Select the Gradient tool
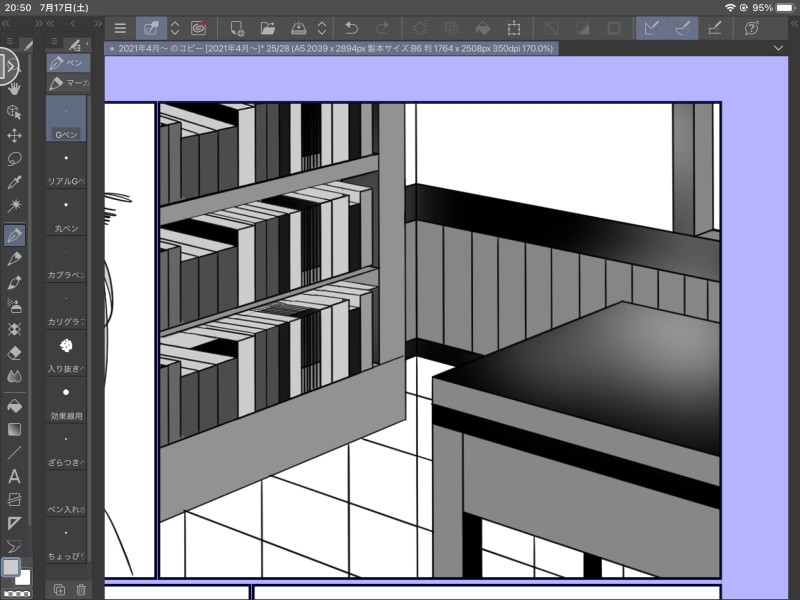 click(x=14, y=430)
